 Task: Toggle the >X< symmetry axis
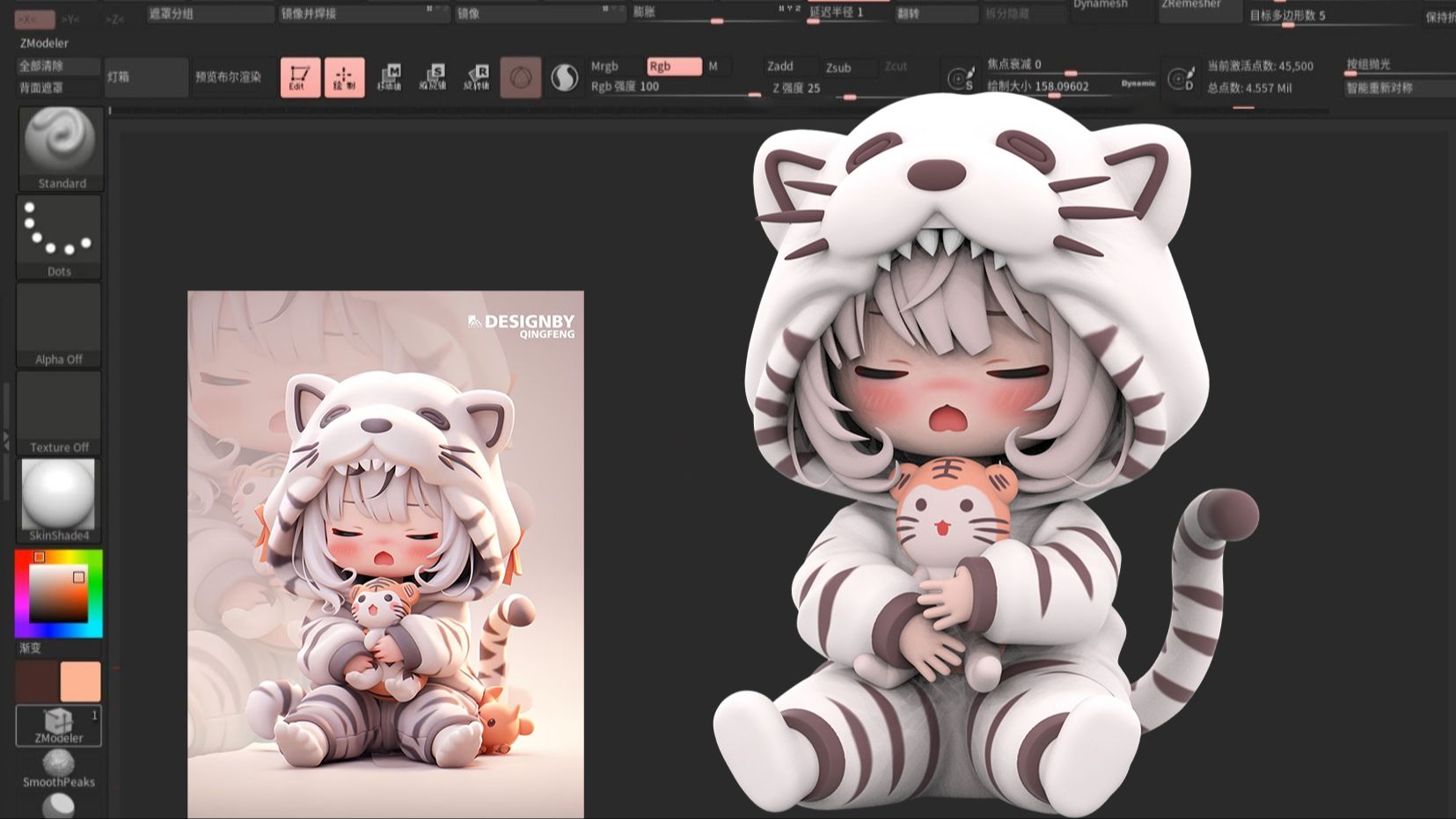[35, 18]
